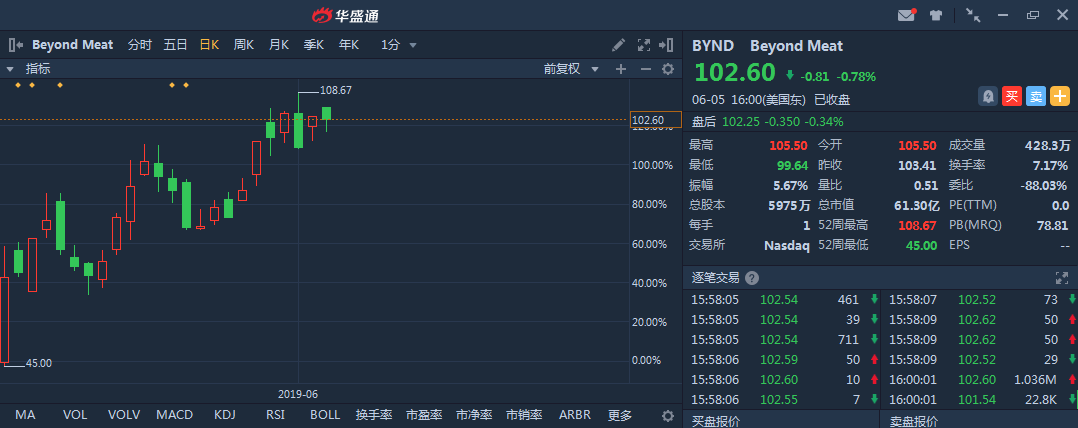This screenshot has height=428, width=1078.
Task: Open the 前复权 adjustment dropdown
Action: (571, 69)
